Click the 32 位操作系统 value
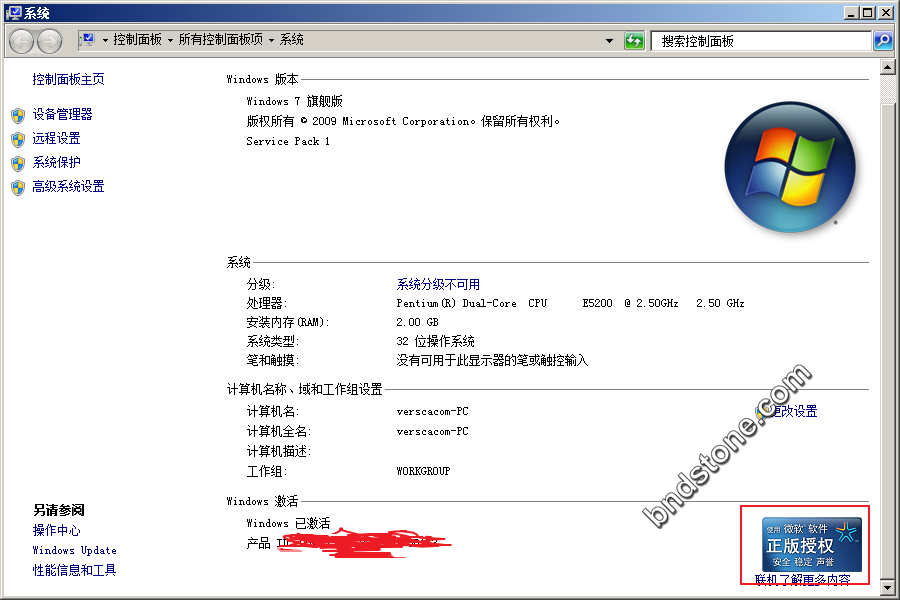 coord(436,342)
